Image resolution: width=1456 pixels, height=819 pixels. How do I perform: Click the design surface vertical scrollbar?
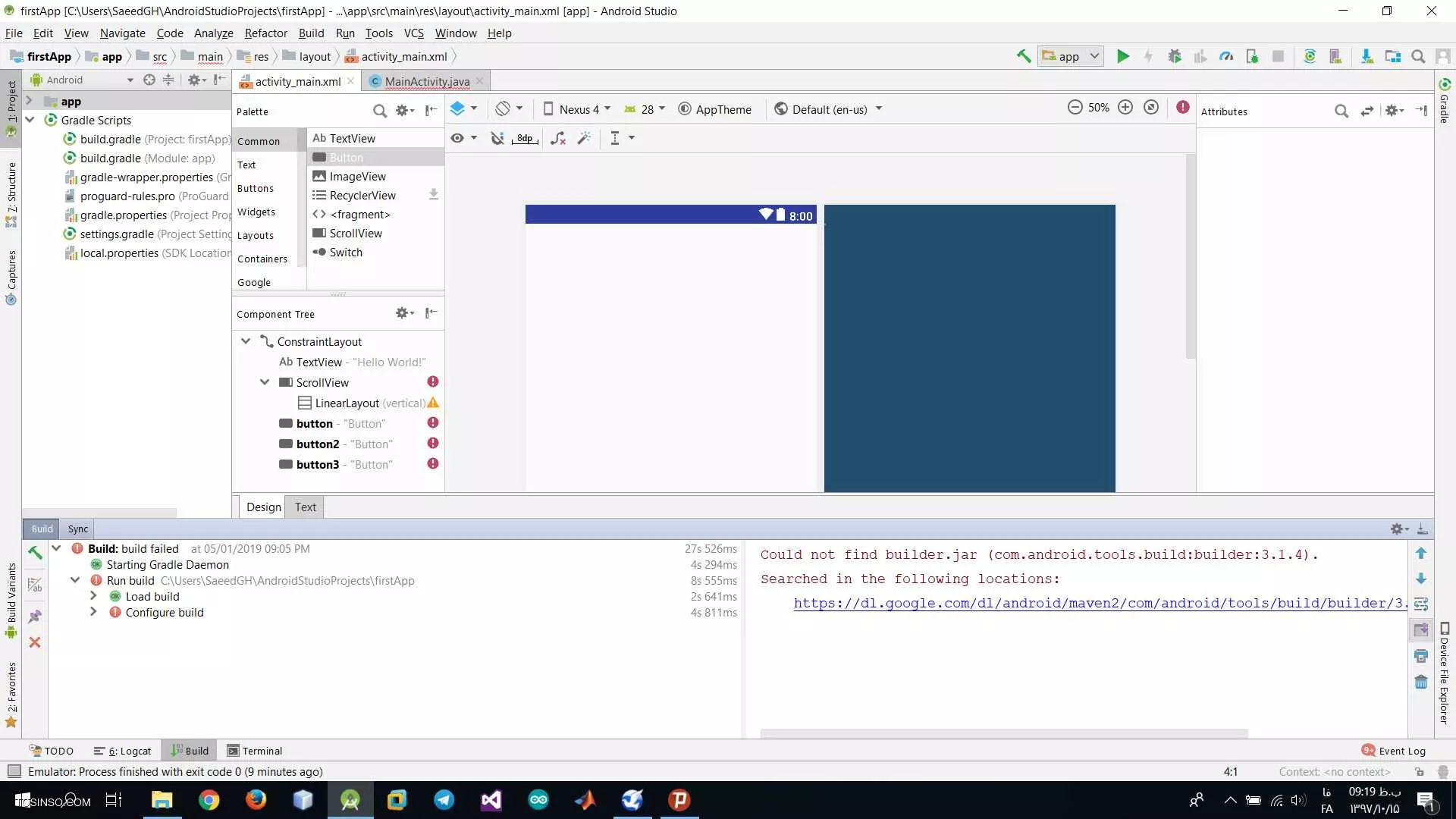[1190, 256]
